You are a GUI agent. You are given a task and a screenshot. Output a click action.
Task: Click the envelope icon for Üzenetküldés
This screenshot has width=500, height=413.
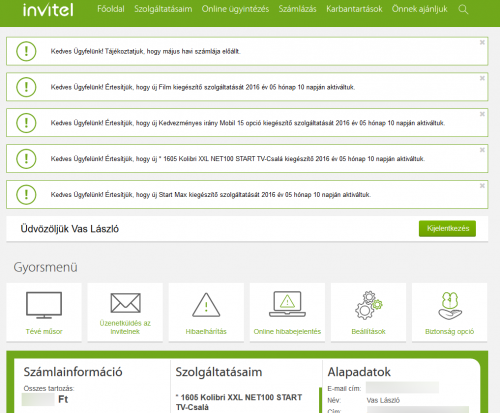coord(125,303)
